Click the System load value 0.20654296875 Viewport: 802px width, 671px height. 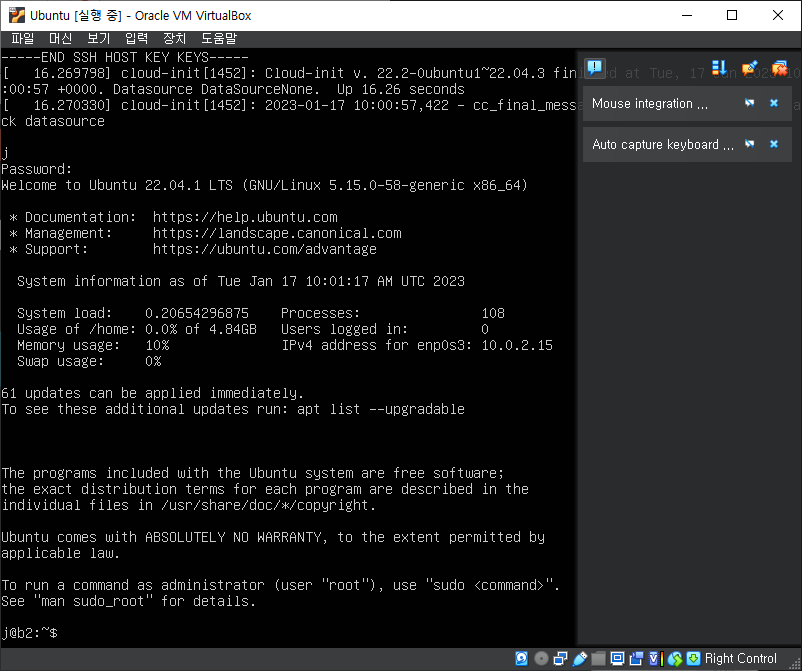point(197,313)
